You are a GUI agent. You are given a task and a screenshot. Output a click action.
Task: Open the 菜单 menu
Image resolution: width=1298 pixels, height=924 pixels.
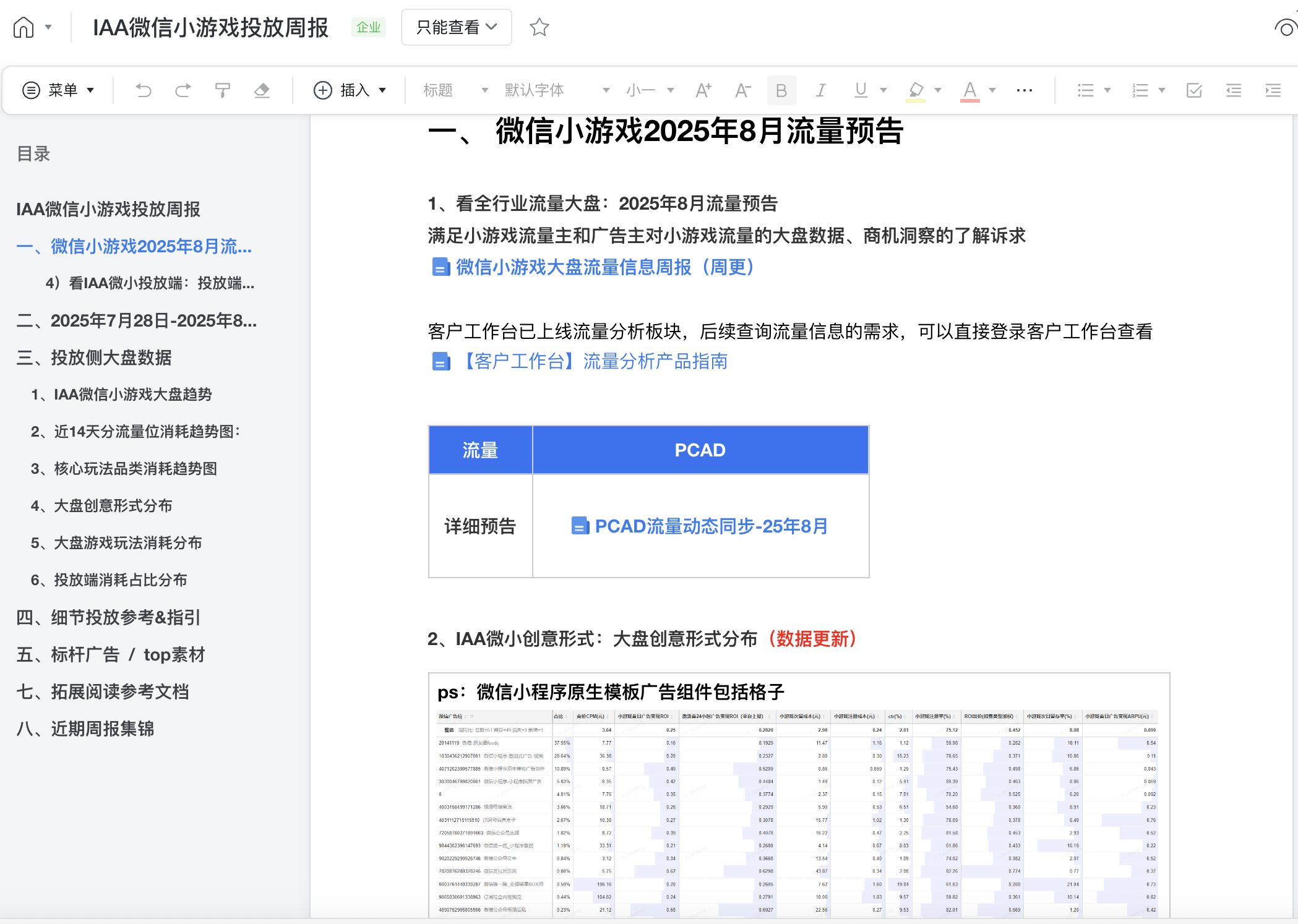[x=58, y=90]
